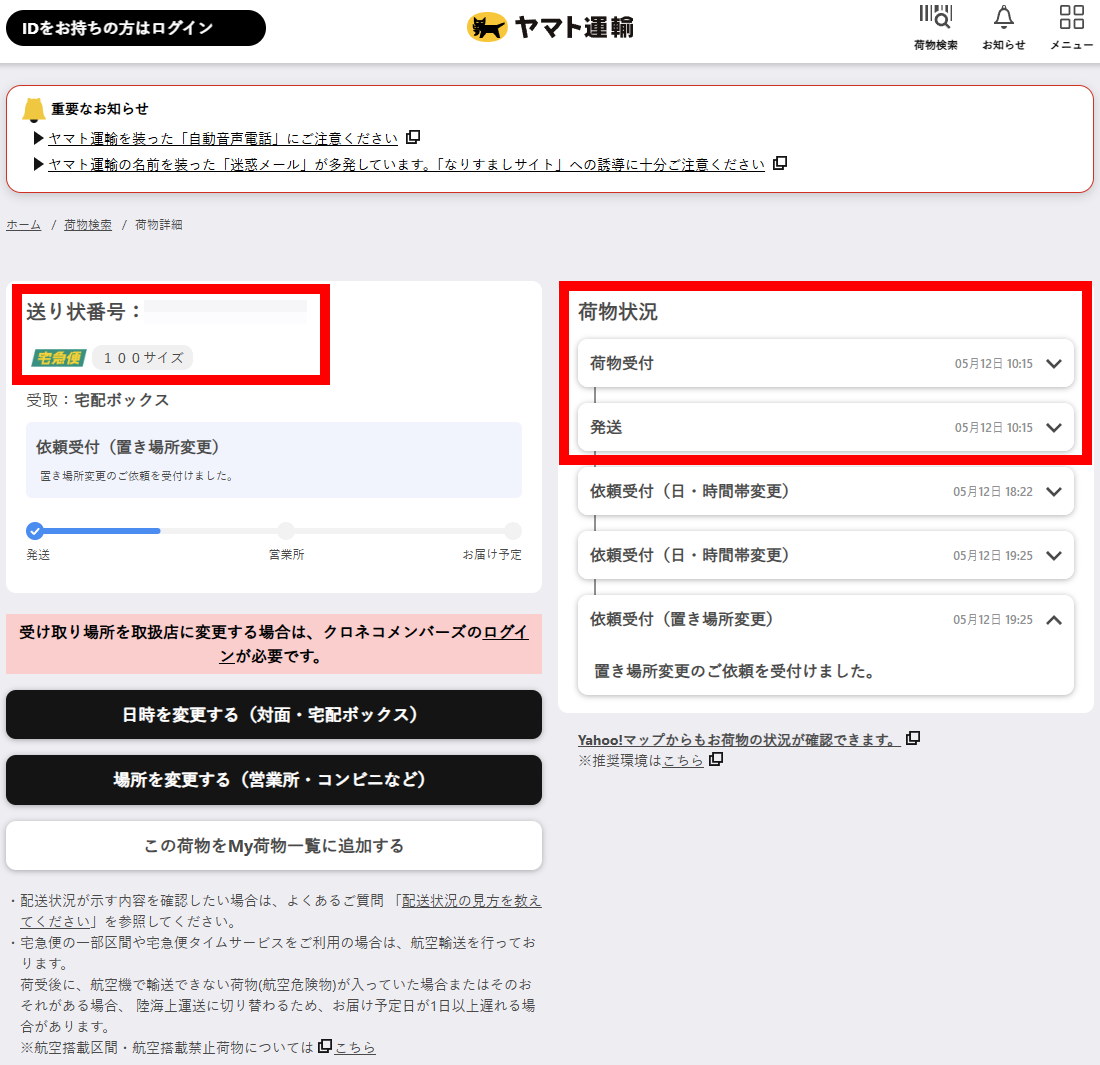Click the 重要なお知らせ yellow bell icon
The image size is (1100, 1065).
tap(33, 110)
